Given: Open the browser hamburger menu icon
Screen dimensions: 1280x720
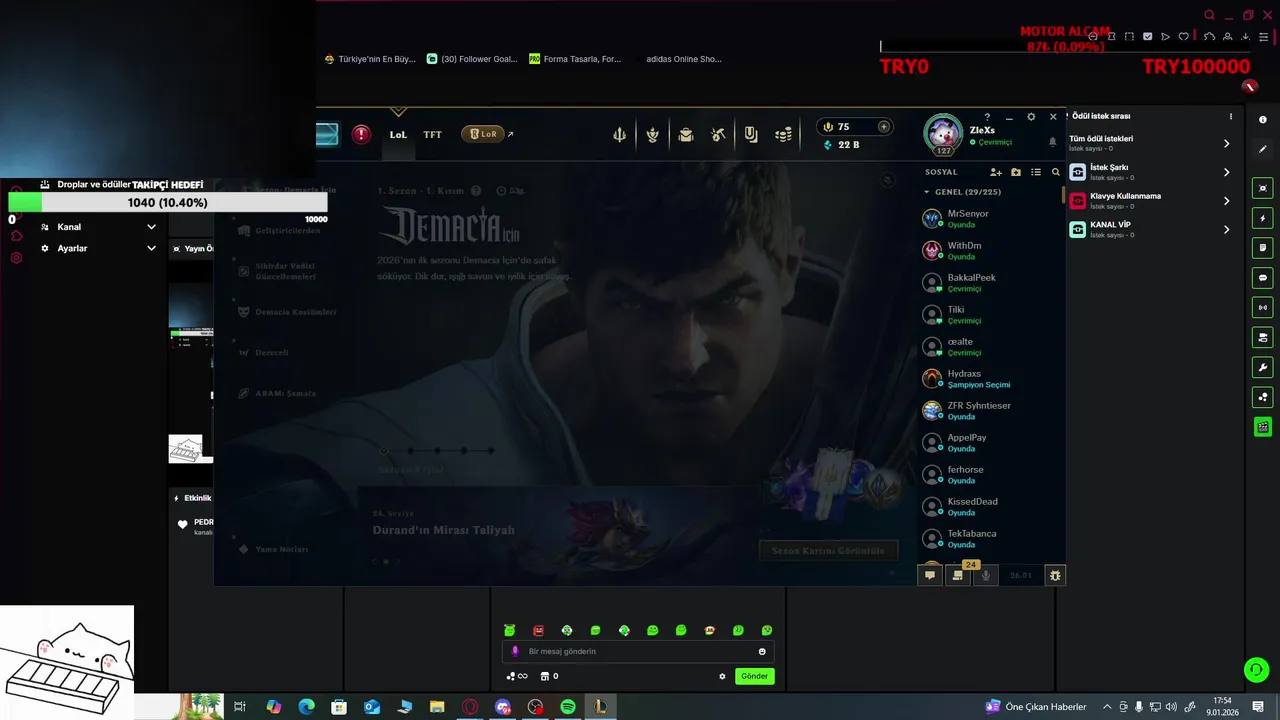Looking at the screenshot, I should [1264, 37].
